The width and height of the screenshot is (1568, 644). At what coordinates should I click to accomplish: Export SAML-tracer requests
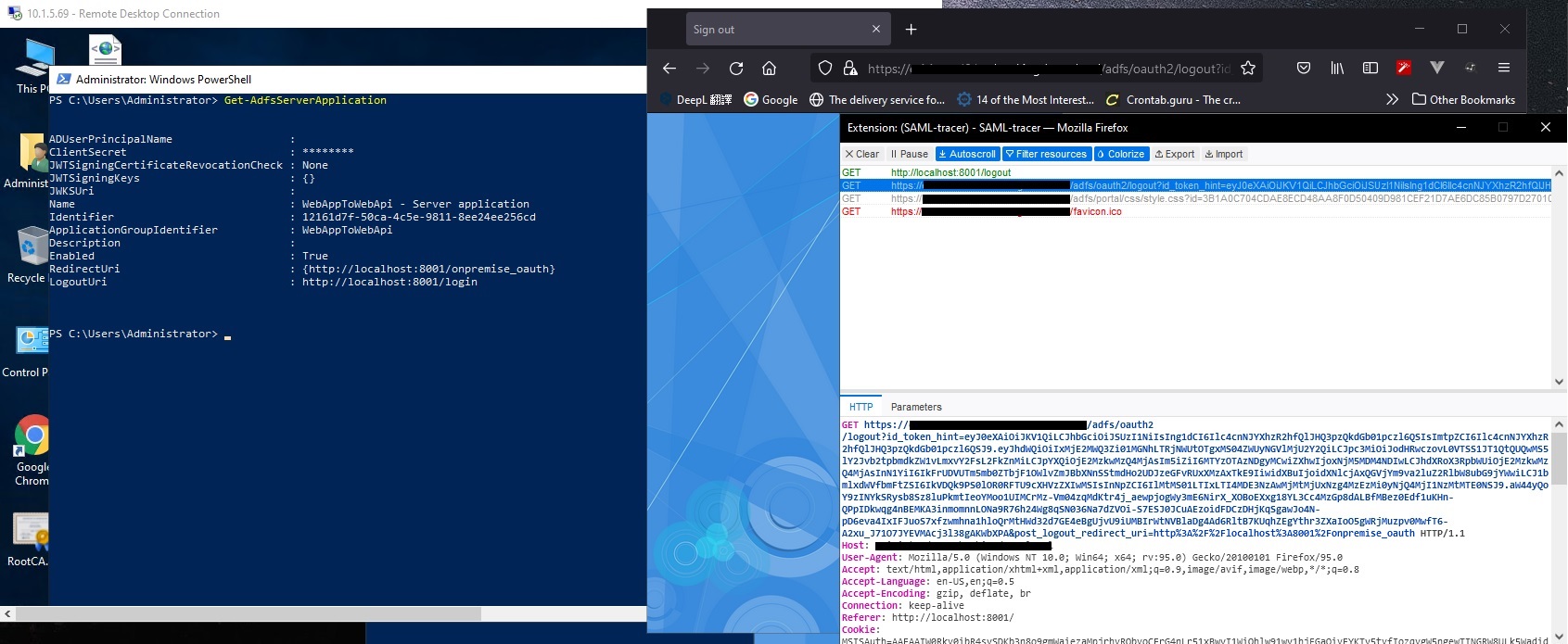1175,154
